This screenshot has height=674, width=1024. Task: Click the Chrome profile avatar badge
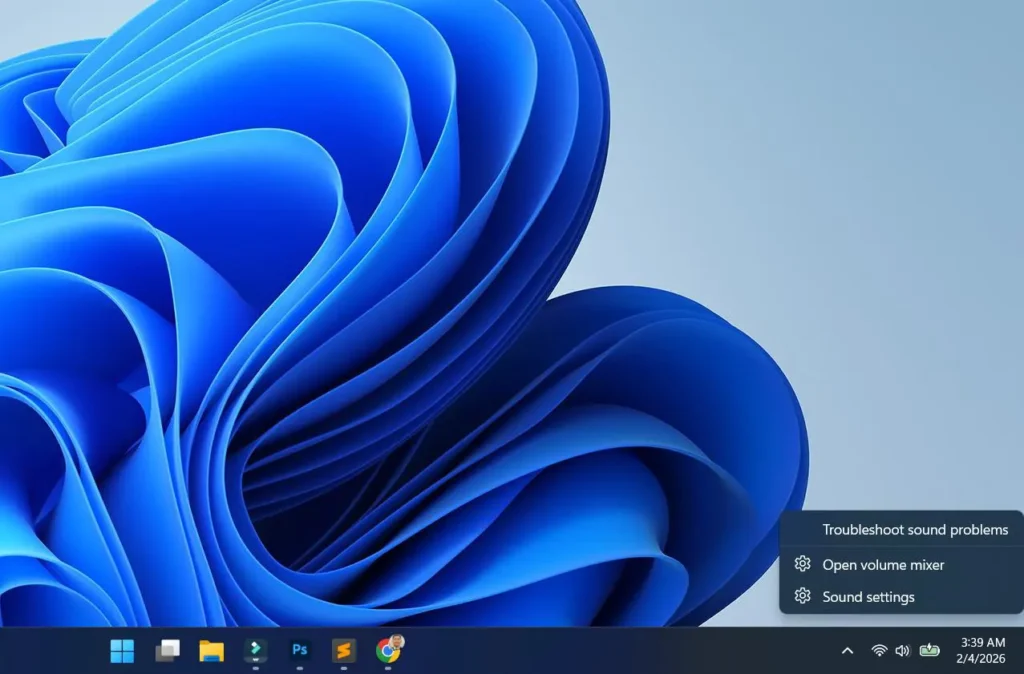coord(396,642)
